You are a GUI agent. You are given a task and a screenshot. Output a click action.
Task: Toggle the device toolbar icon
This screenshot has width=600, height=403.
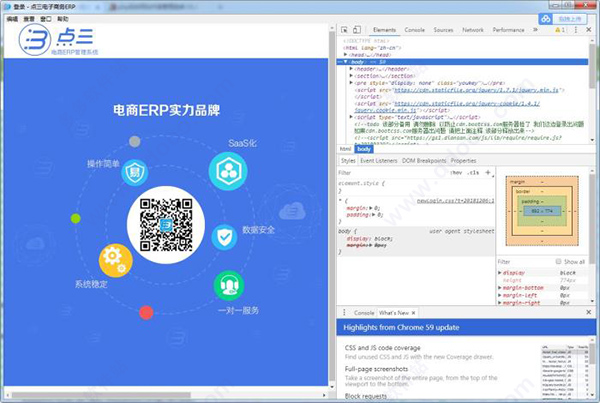pos(357,29)
